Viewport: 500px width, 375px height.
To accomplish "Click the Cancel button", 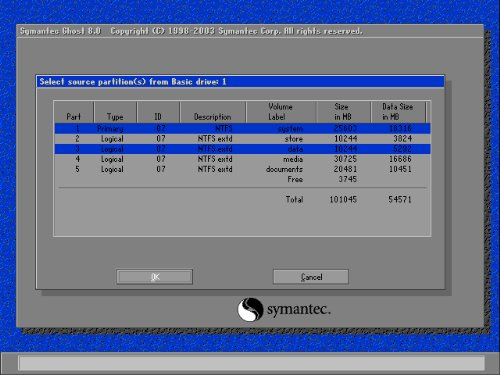I will click(311, 277).
